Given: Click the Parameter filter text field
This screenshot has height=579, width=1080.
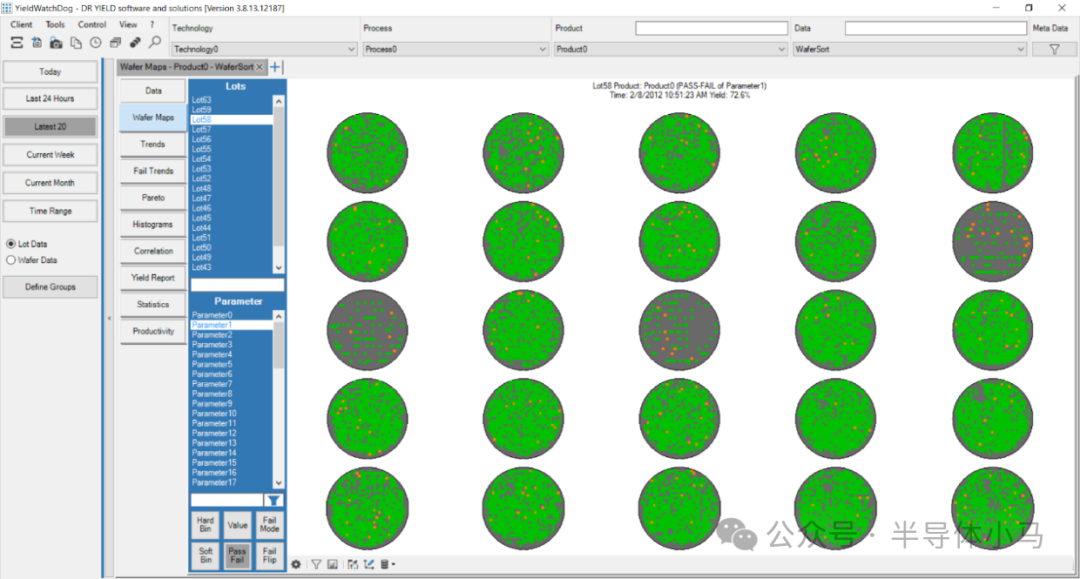Looking at the screenshot, I should click(x=227, y=501).
